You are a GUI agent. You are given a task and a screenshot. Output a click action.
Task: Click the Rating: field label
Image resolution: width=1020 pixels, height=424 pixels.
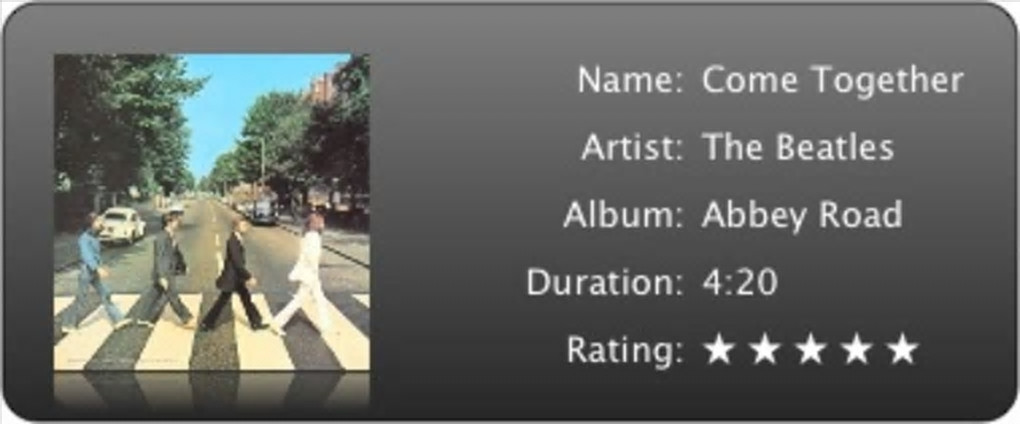pyautogui.click(x=625, y=351)
